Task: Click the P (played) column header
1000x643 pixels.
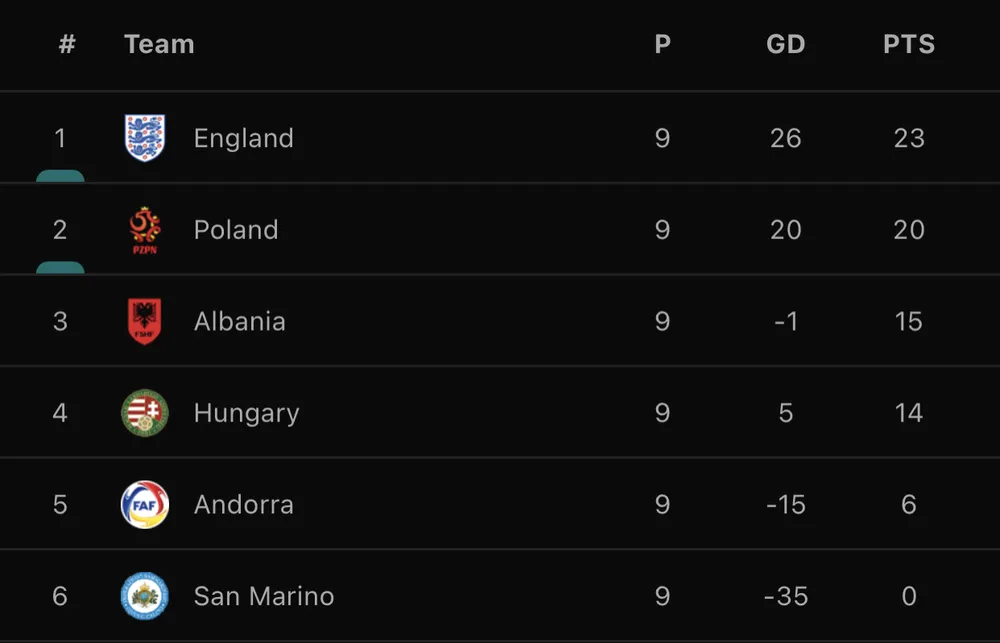Action: [x=662, y=45]
